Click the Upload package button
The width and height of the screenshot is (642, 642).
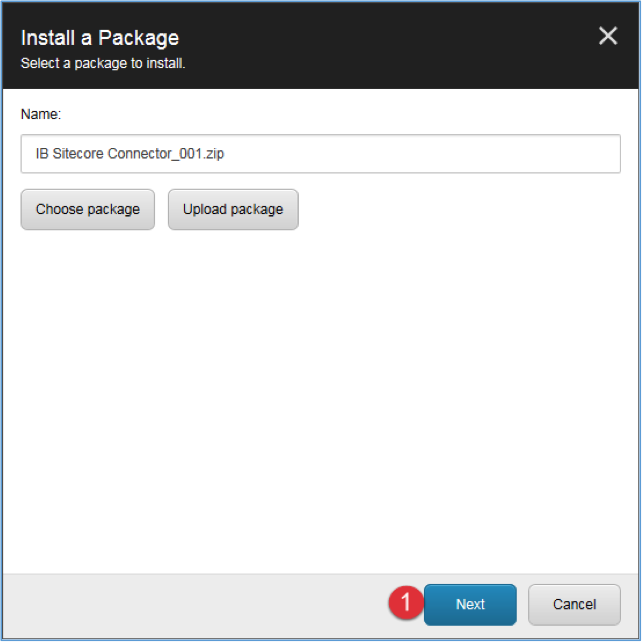(x=233, y=209)
